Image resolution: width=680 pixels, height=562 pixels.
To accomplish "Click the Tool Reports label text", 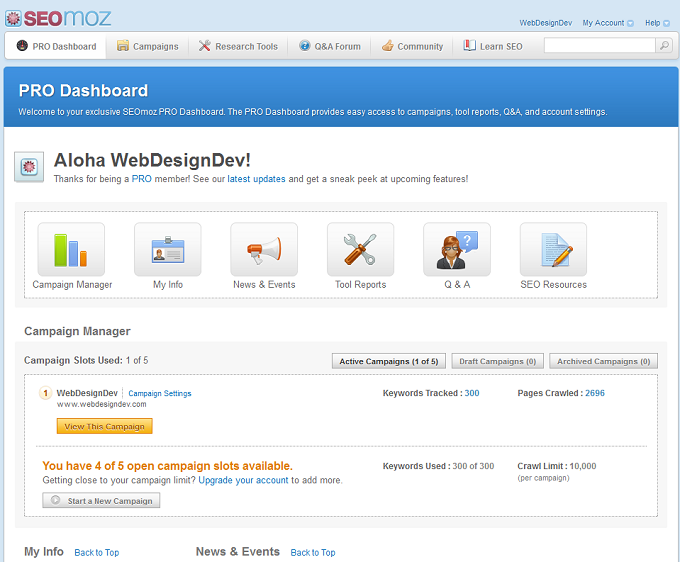I will (360, 284).
